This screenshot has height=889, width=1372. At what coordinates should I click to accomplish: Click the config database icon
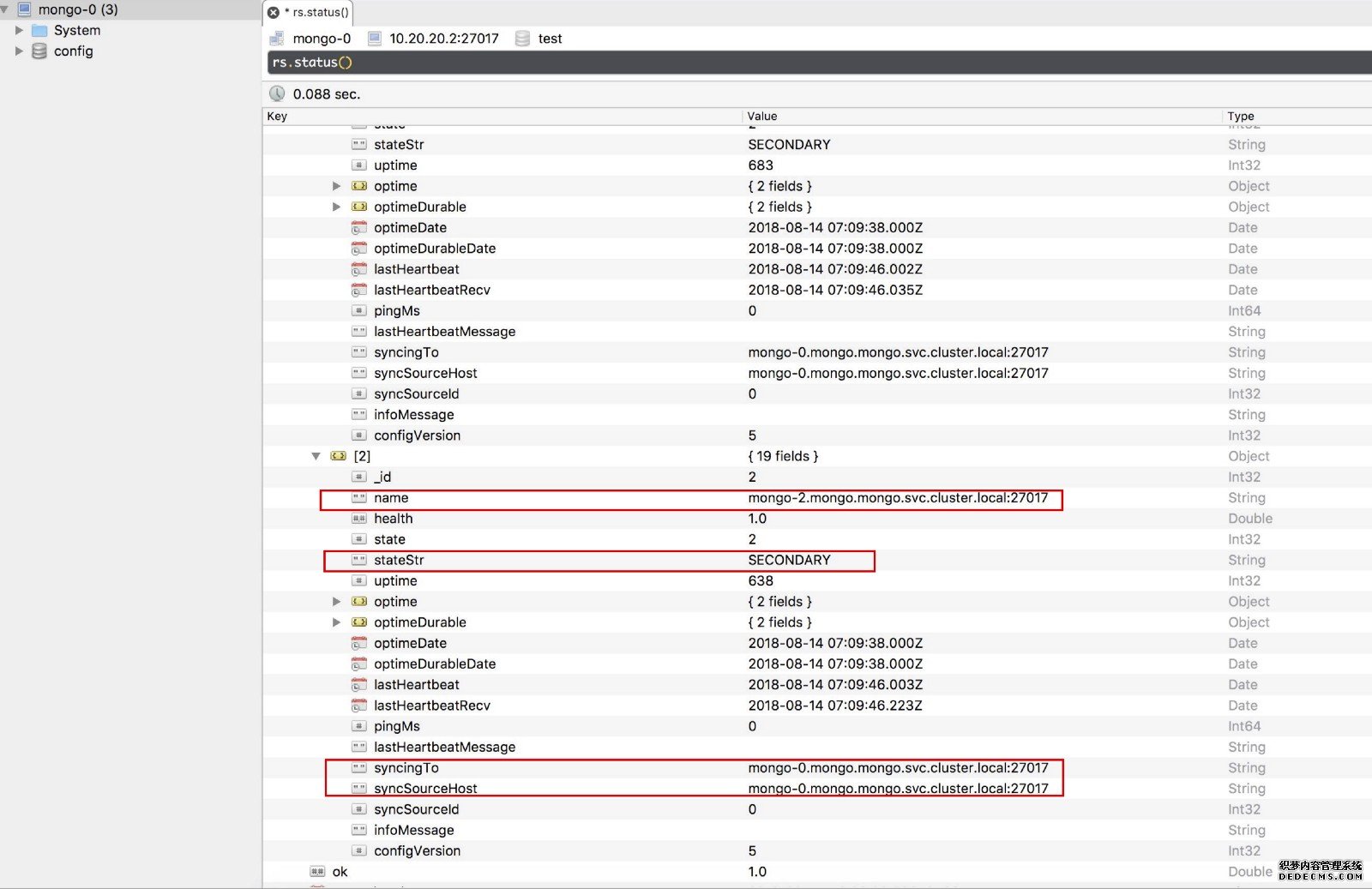point(39,51)
